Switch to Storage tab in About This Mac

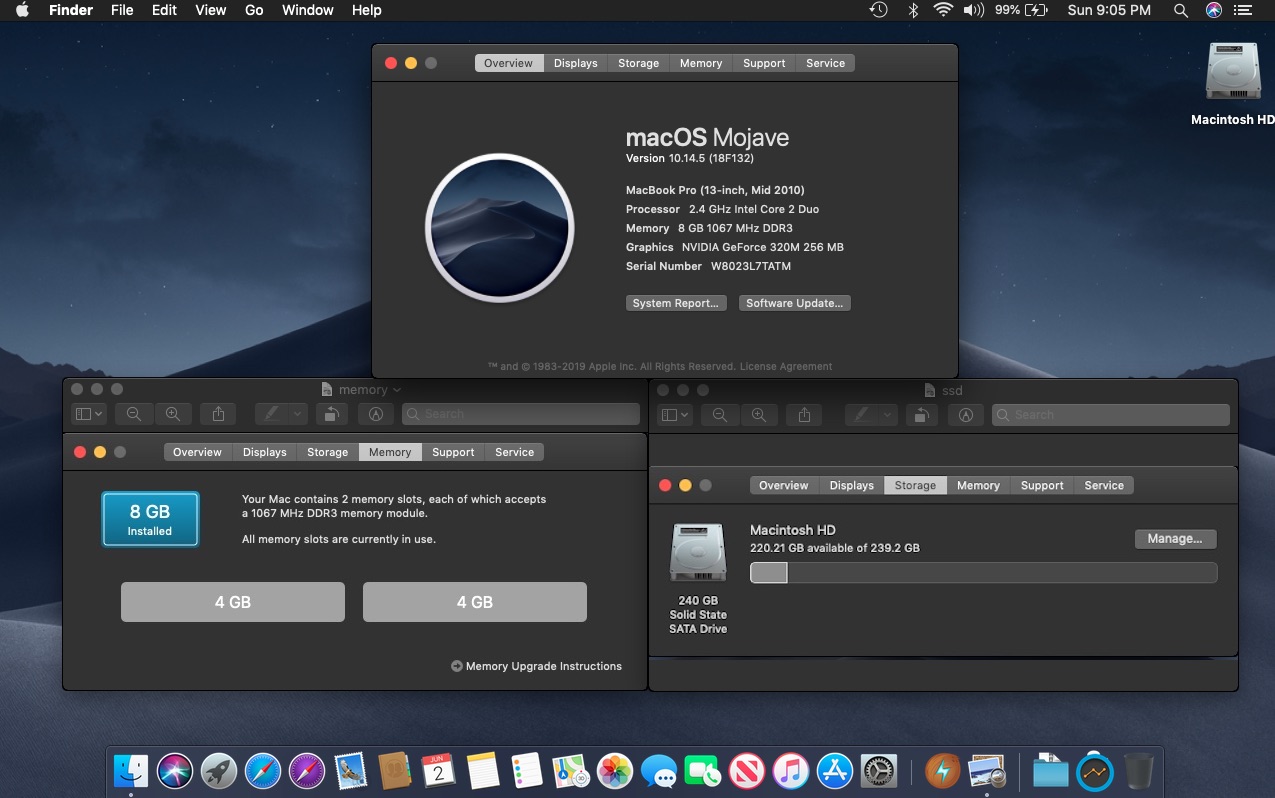tap(638, 63)
